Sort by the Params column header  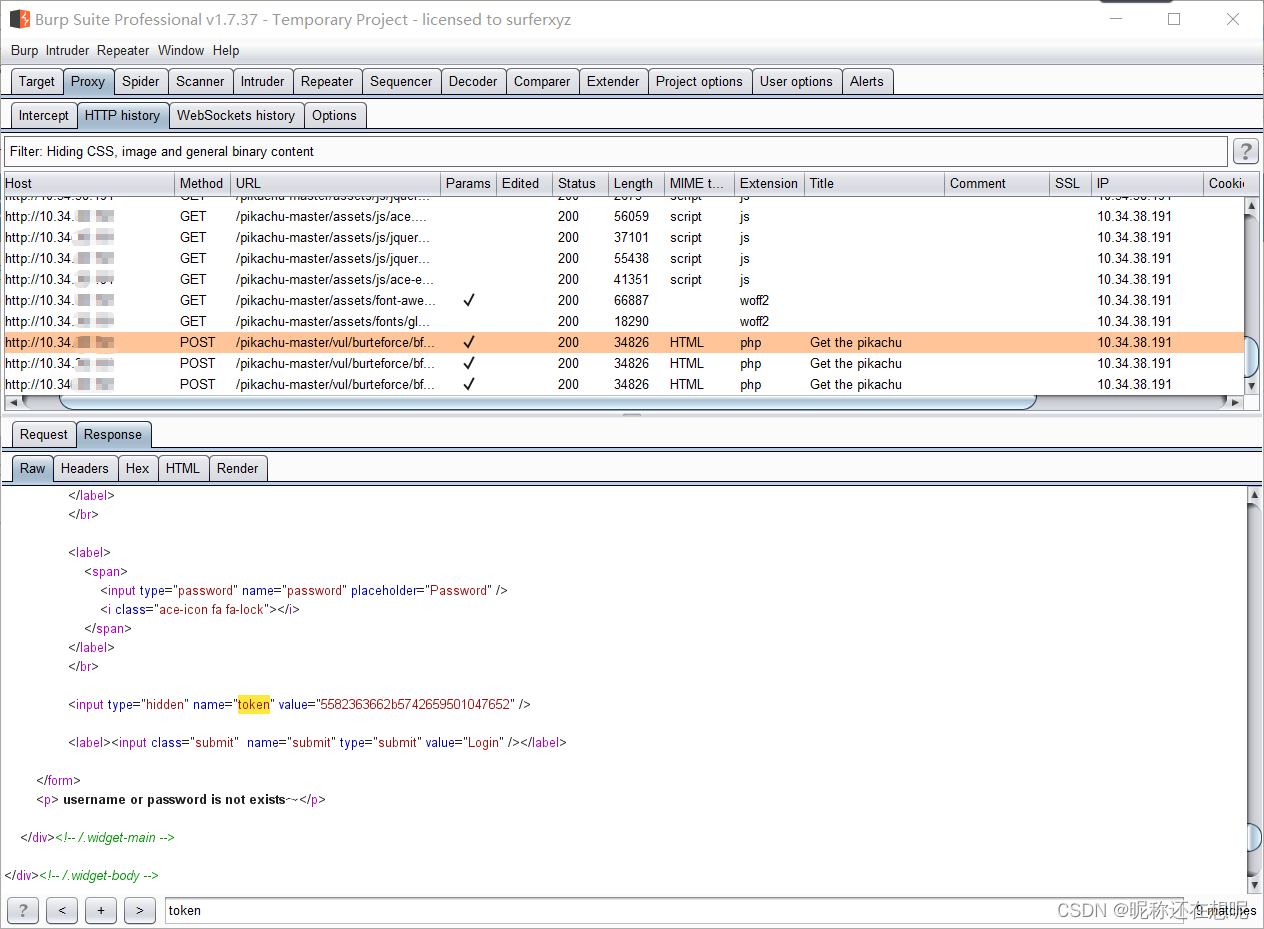[469, 184]
